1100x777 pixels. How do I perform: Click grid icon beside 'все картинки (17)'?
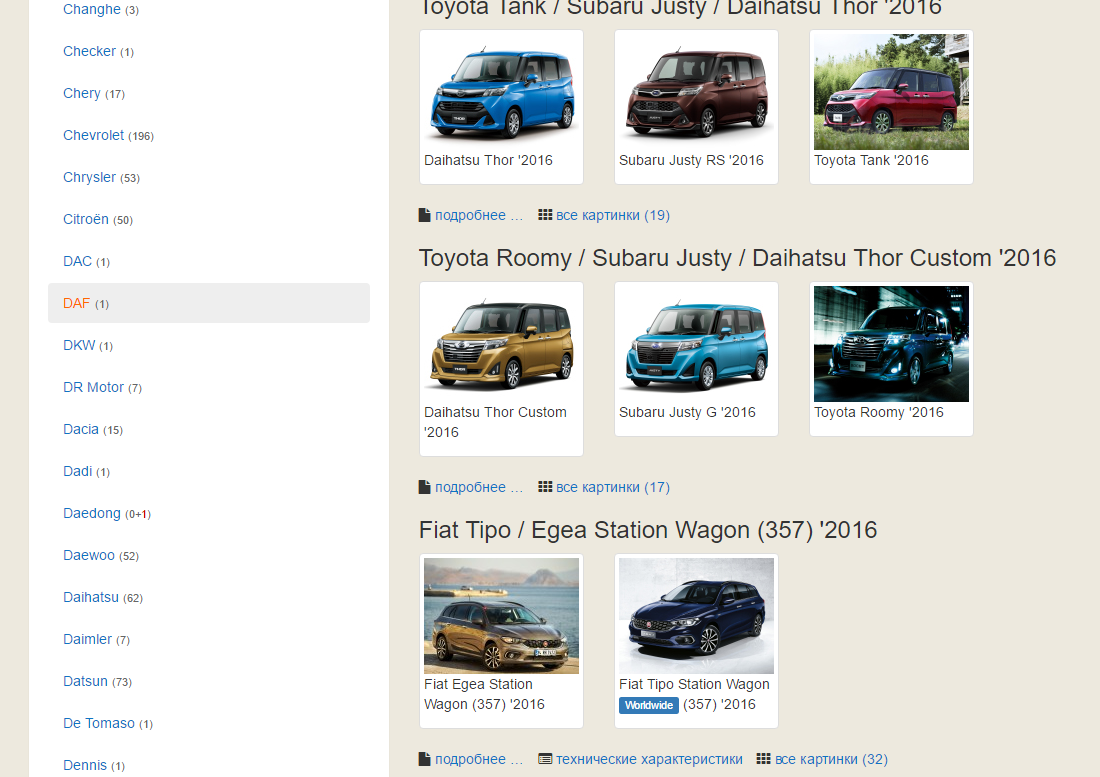pos(545,487)
